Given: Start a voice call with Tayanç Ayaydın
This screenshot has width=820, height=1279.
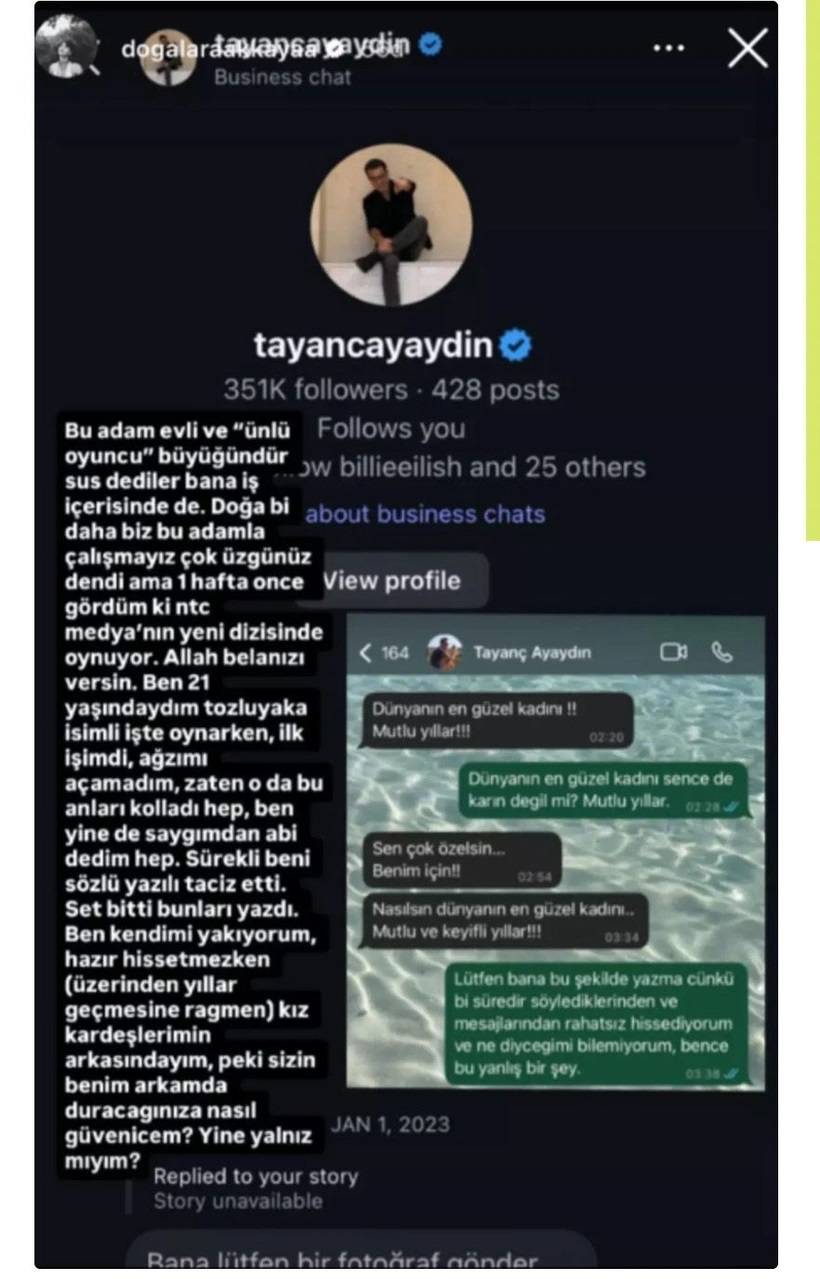Looking at the screenshot, I should click(x=722, y=652).
